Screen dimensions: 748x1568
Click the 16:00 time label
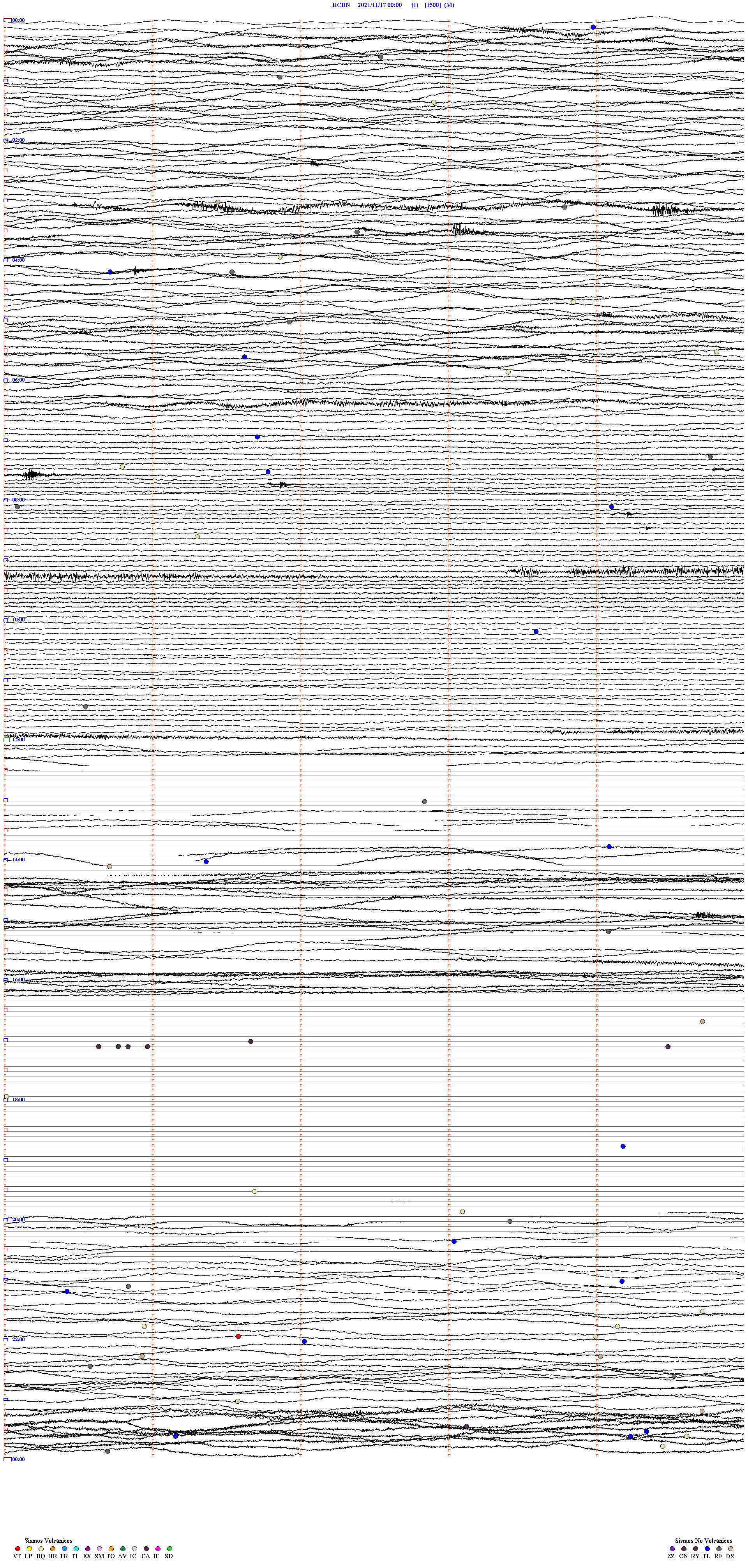click(x=18, y=979)
